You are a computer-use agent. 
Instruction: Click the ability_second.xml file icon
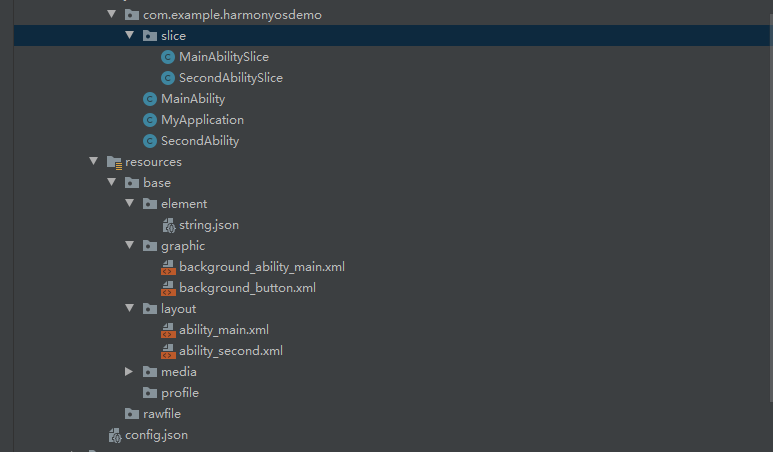click(168, 351)
